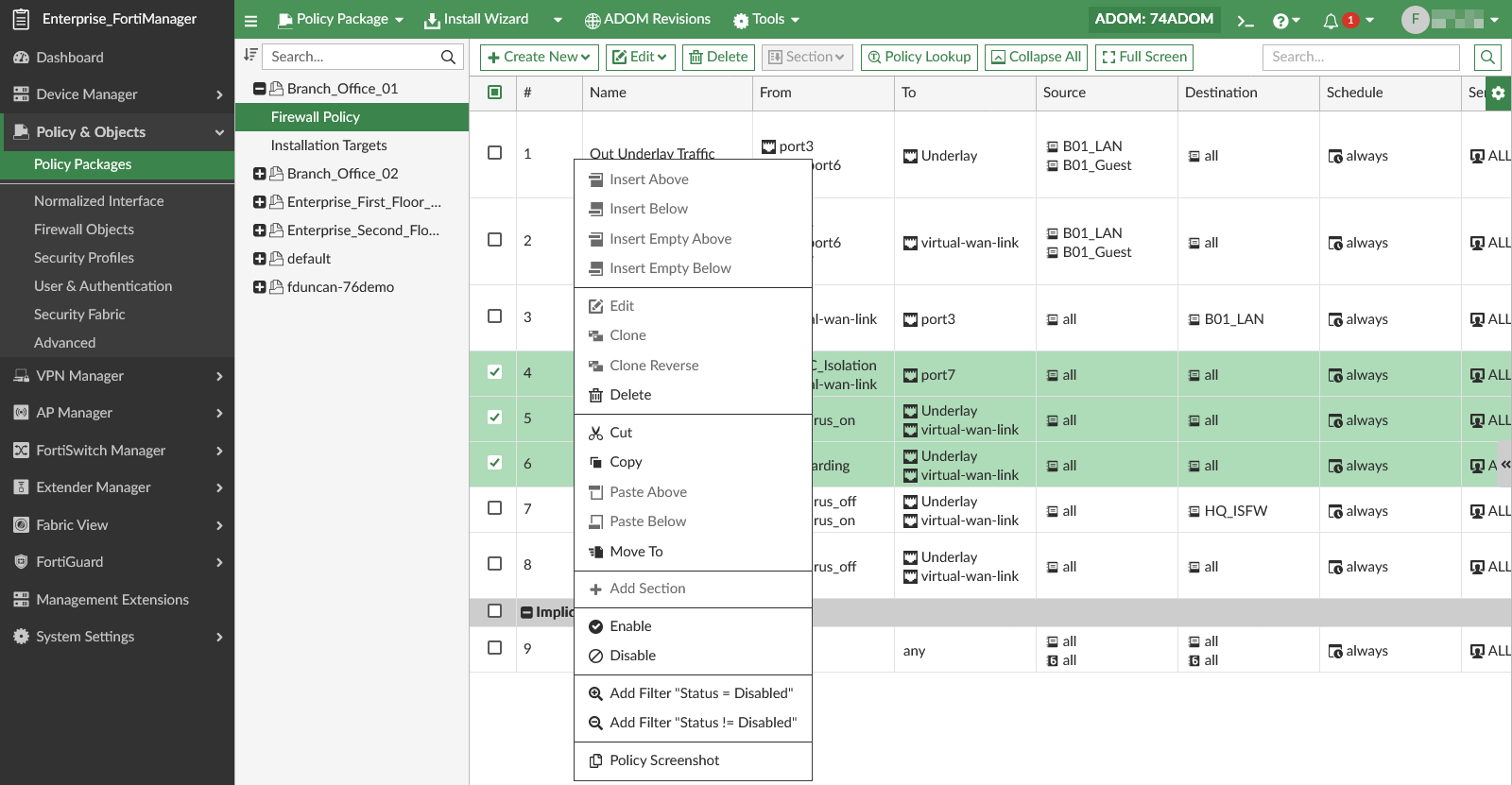Uncheck the checkbox for policy row 6
Image resolution: width=1512 pixels, height=785 pixels.
[x=494, y=463]
